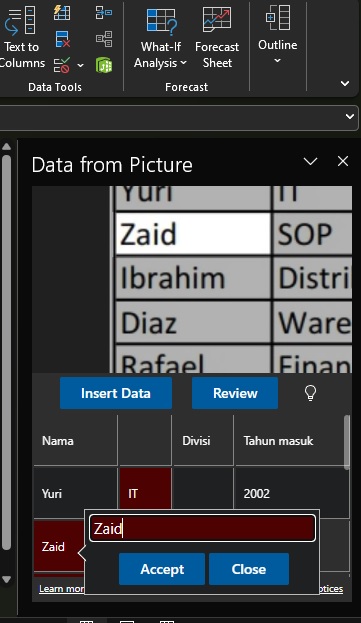Viewport: 361px width, 623px height.
Task: Open Data Validation dropdown arrow
Action: [81, 65]
